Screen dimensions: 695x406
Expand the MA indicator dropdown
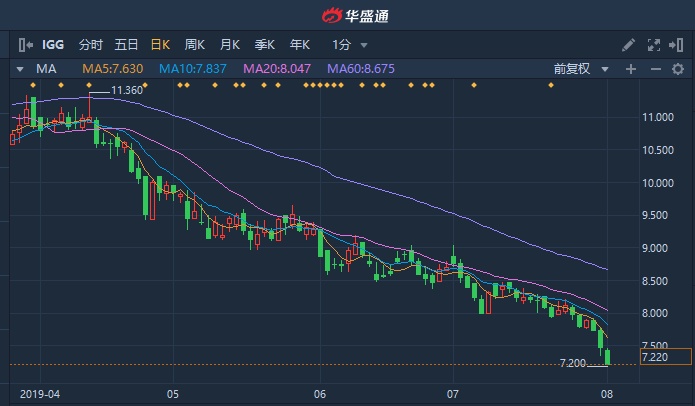click(x=20, y=69)
